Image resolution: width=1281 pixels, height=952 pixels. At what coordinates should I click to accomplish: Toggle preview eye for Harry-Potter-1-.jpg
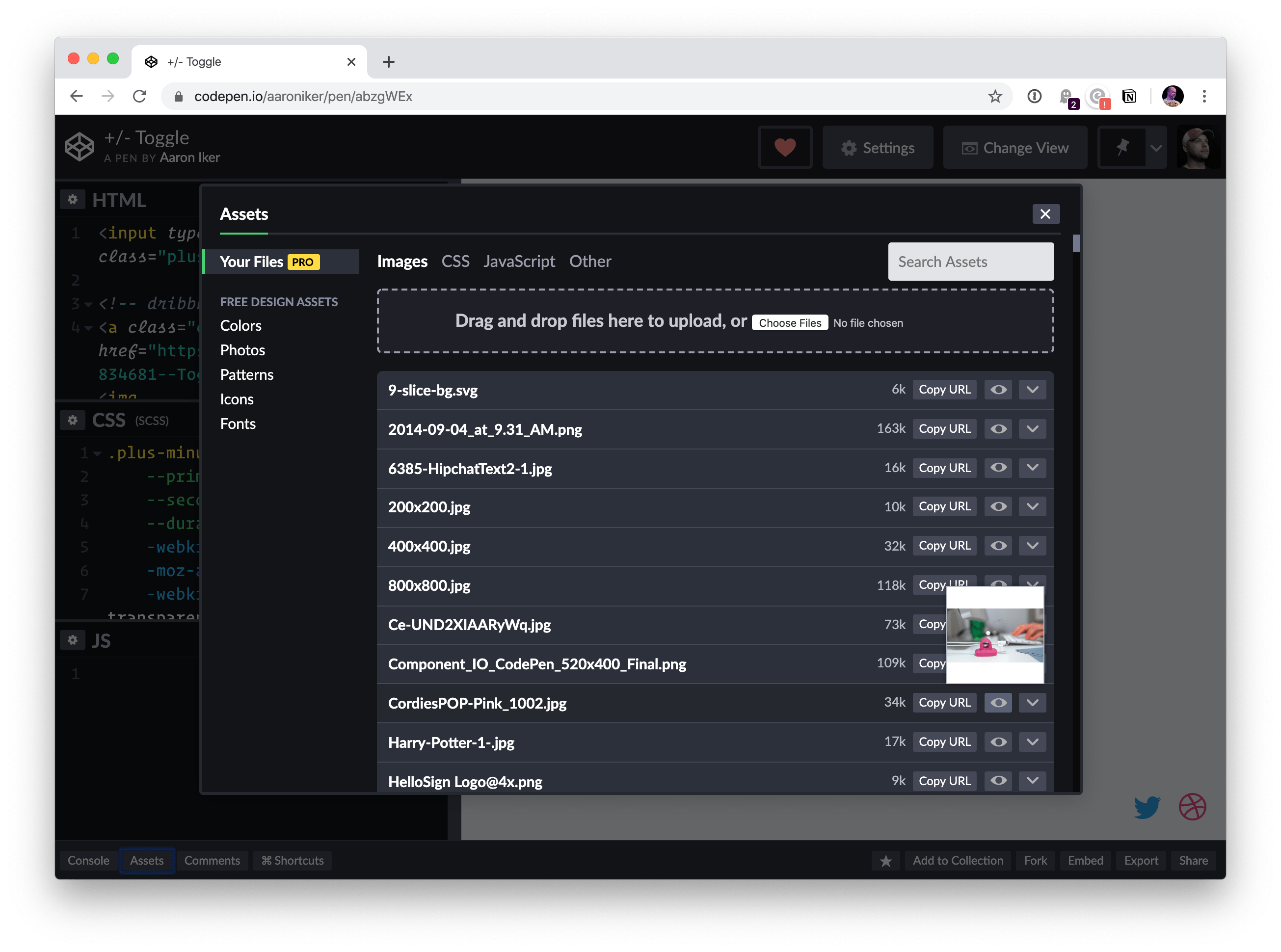(x=998, y=742)
